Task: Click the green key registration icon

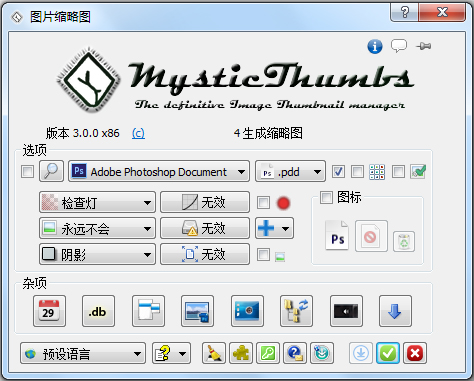Action: 268,353
